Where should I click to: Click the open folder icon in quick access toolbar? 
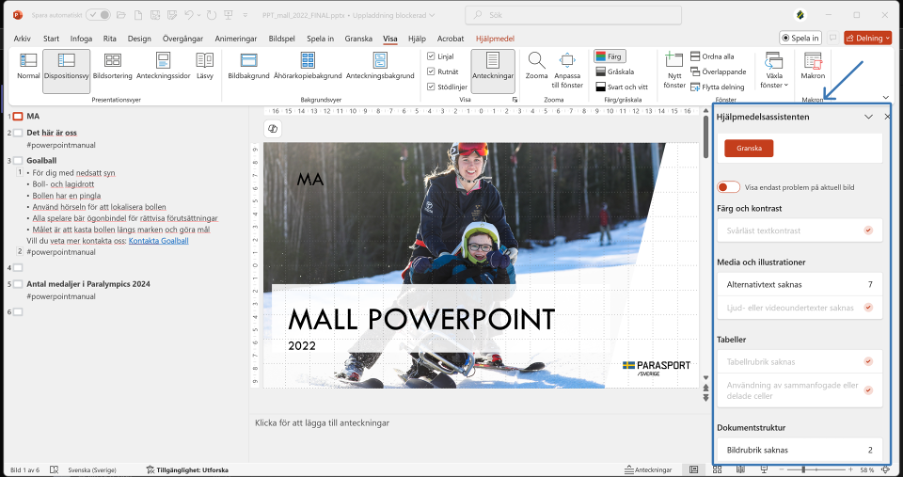122,15
